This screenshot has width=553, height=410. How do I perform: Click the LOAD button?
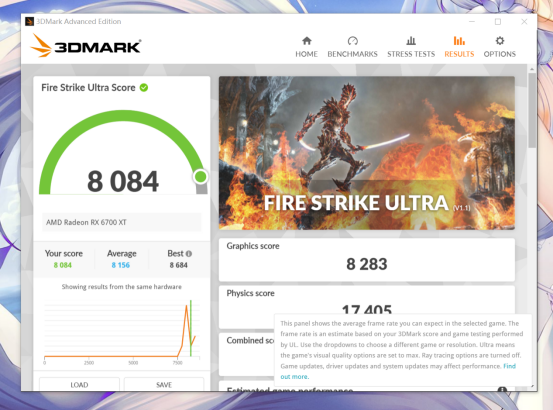(79, 384)
